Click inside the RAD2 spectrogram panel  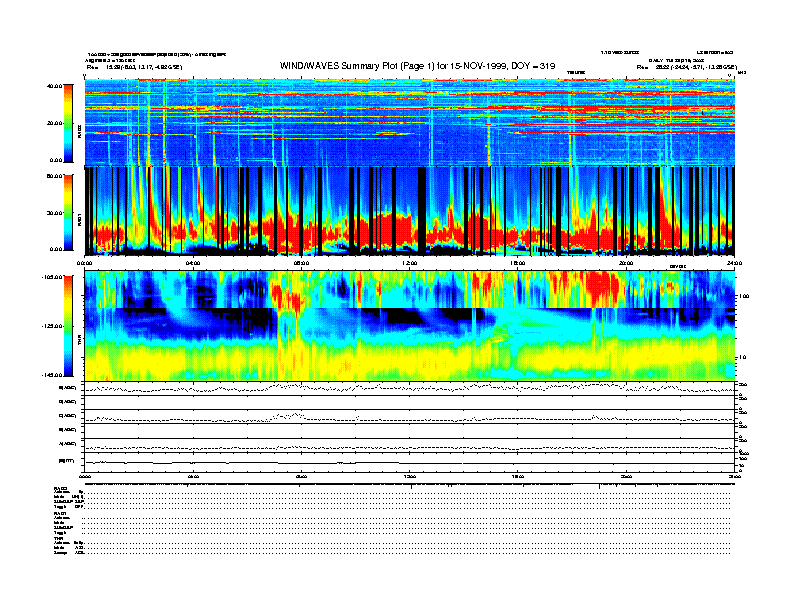tap(410, 122)
